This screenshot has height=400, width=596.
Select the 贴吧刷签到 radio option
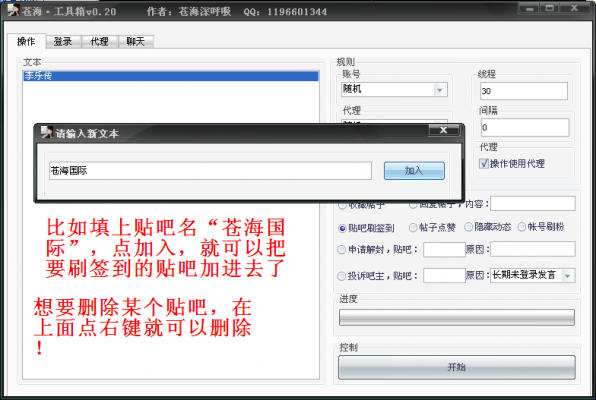[342, 228]
